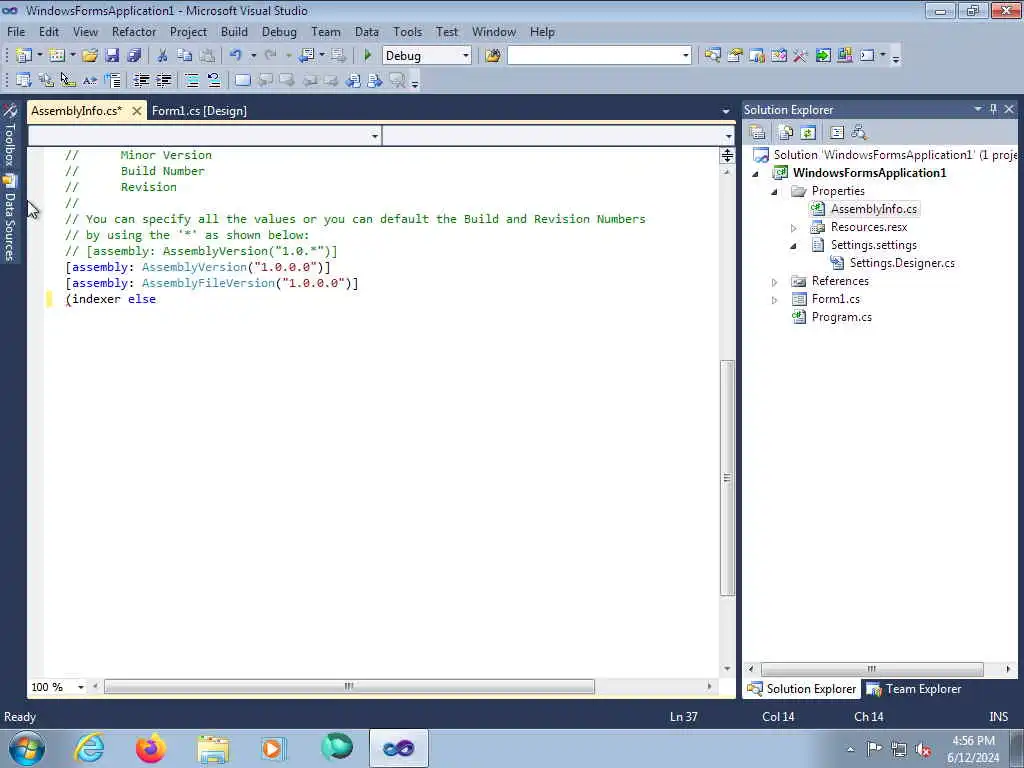Open the Build menu

(234, 31)
